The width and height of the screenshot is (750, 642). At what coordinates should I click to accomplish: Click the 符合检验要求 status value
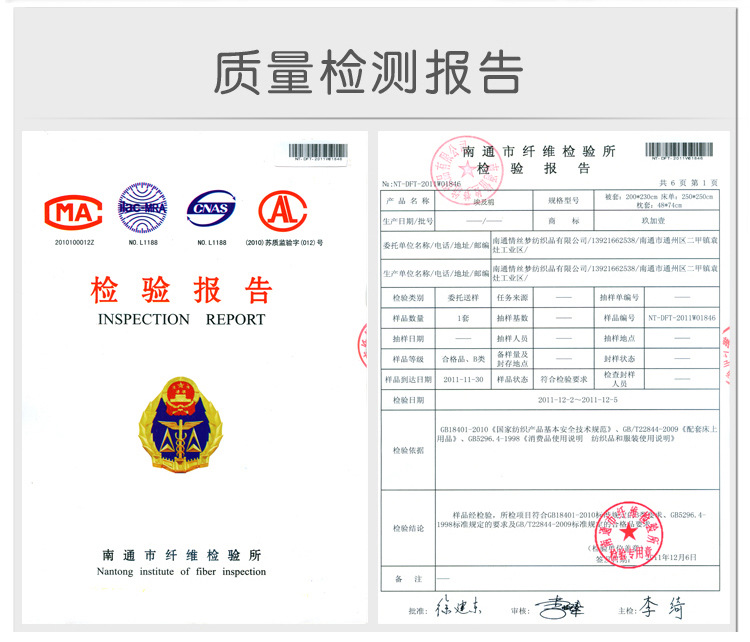563,379
